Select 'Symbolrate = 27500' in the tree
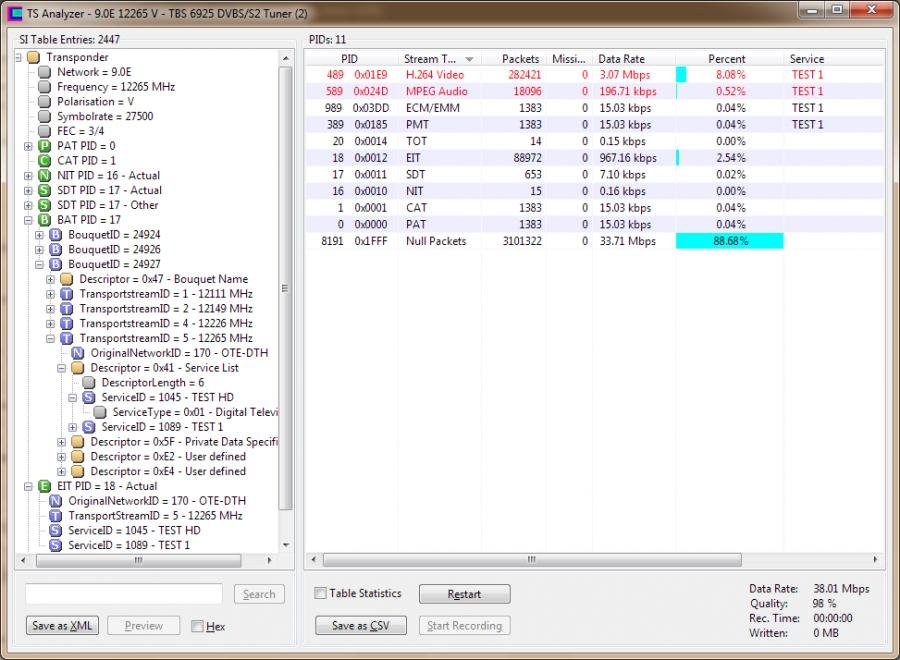The image size is (900, 660). [105, 117]
